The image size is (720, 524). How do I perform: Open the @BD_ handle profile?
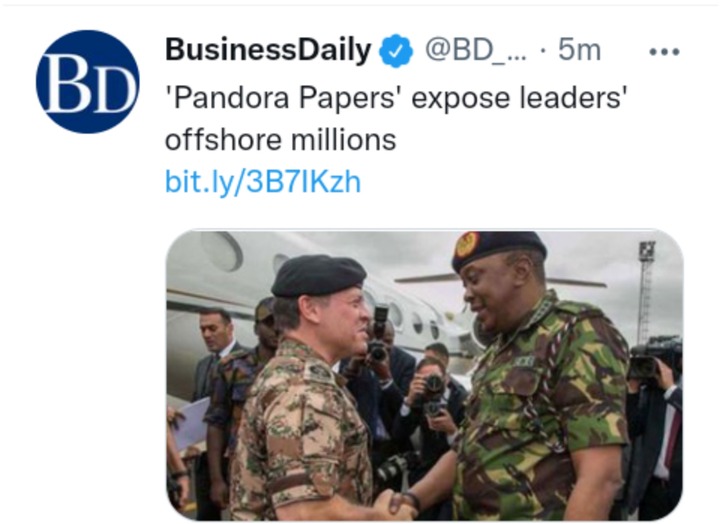[x=476, y=50]
